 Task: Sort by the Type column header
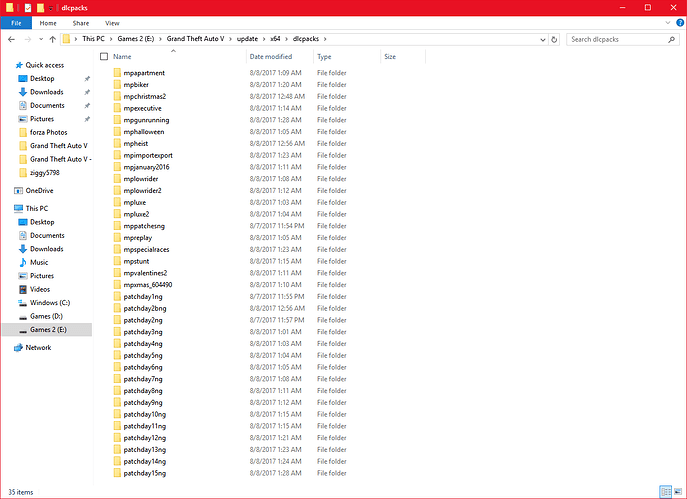(x=324, y=57)
